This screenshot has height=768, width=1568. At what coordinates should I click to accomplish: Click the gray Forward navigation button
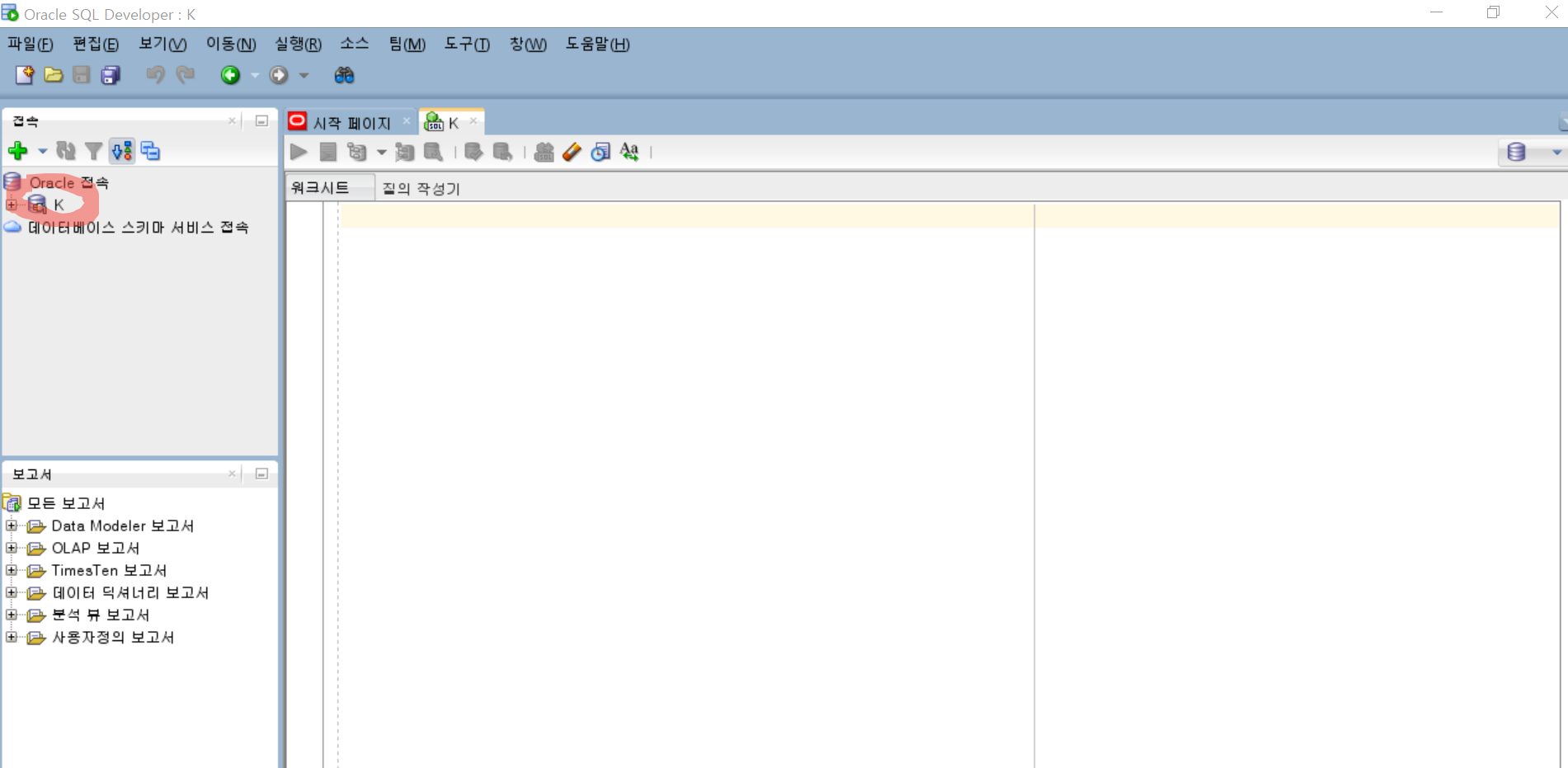click(x=279, y=75)
